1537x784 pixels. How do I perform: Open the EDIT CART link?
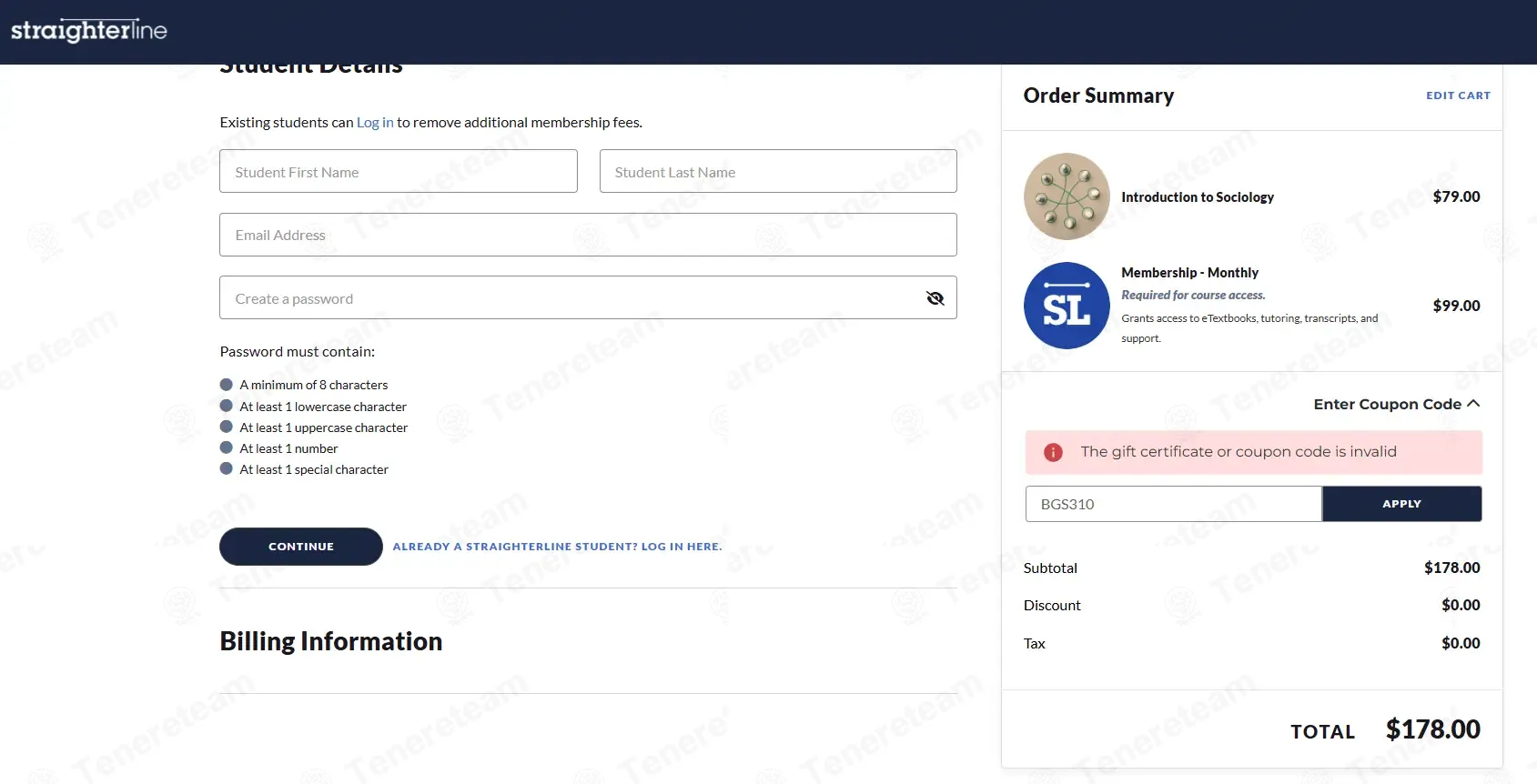(1458, 95)
